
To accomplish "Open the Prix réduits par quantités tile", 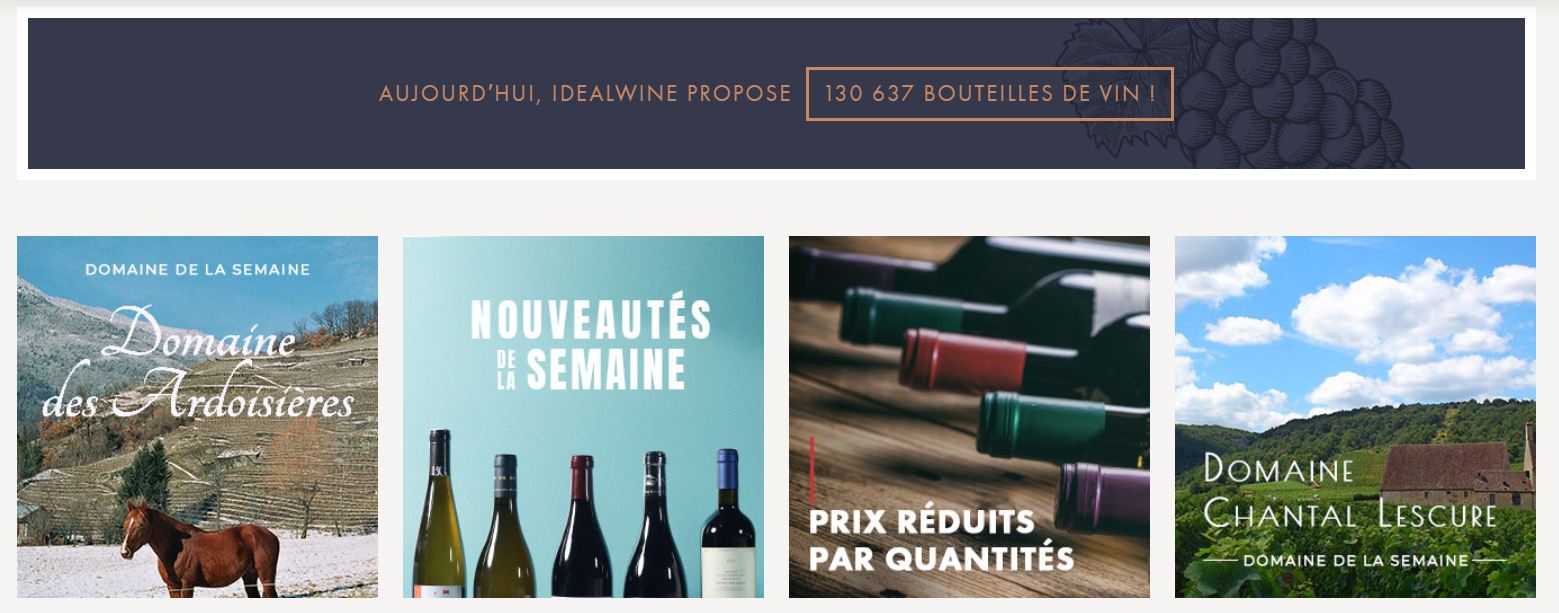I will point(969,417).
